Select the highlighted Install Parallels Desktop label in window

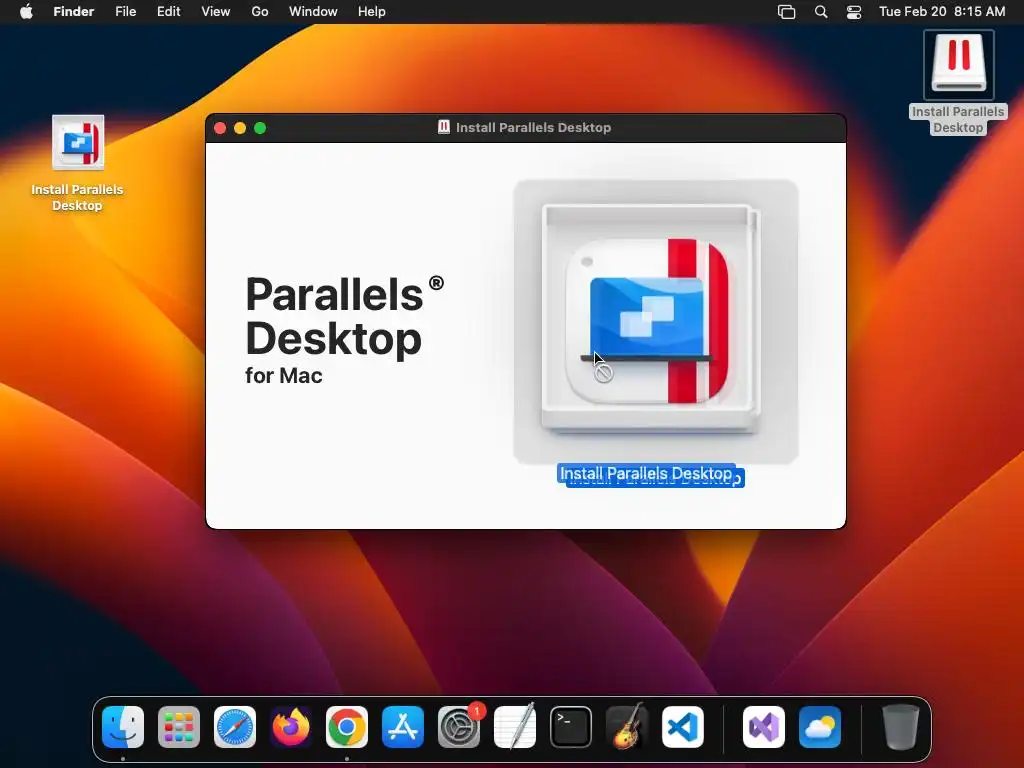(650, 475)
